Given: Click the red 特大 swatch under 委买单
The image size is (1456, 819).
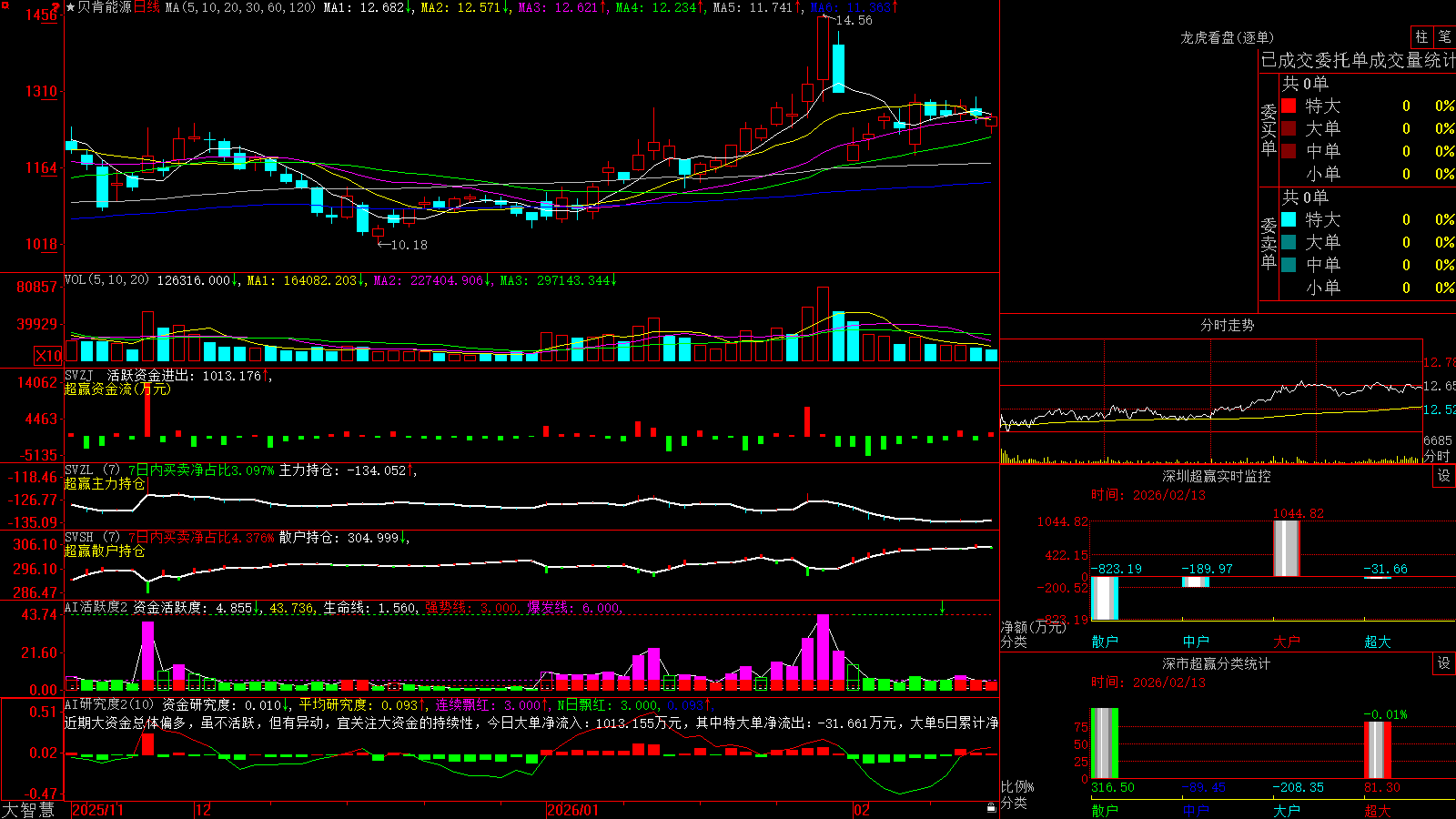Looking at the screenshot, I should tap(1289, 106).
